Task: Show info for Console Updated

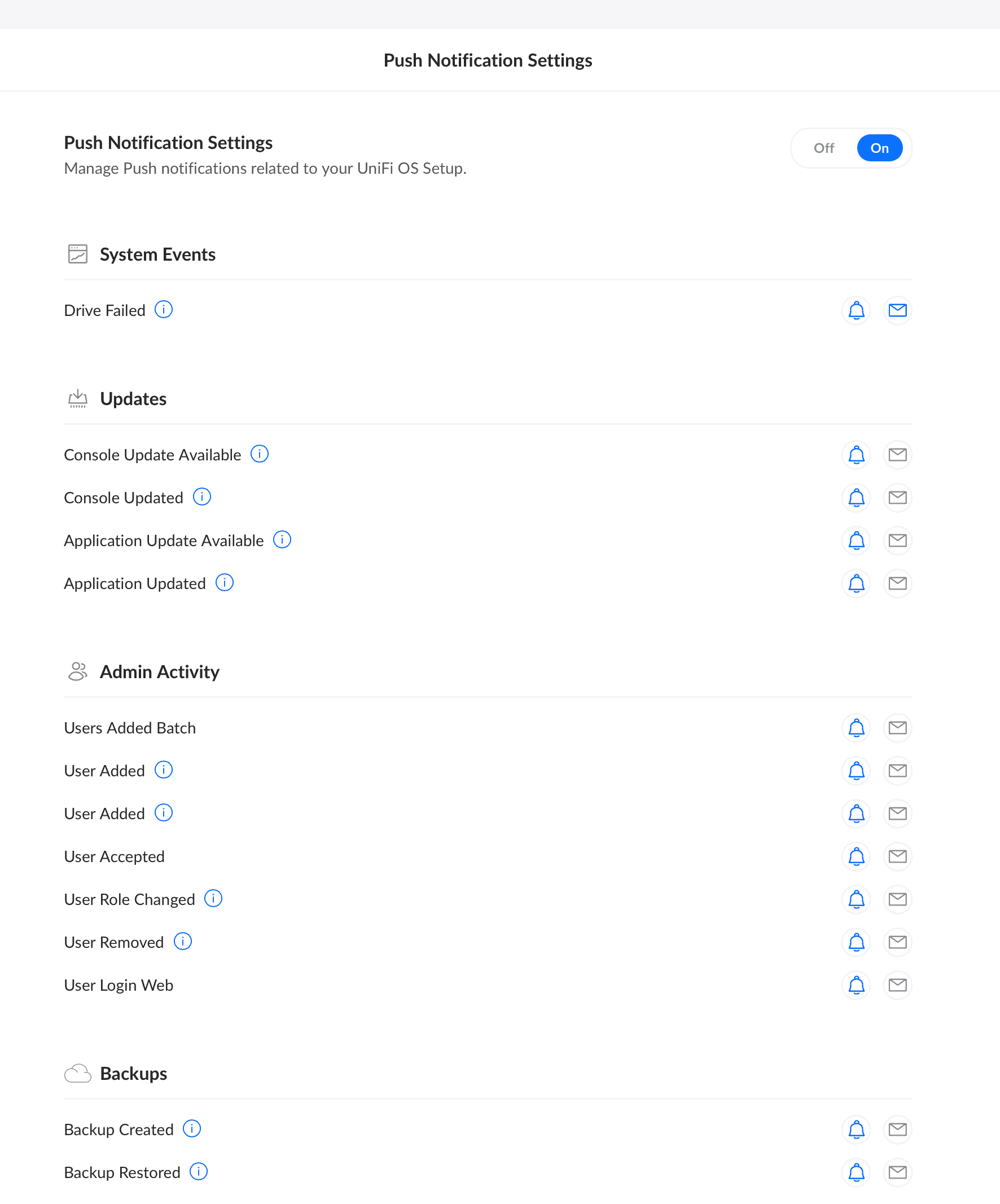Action: [x=202, y=497]
